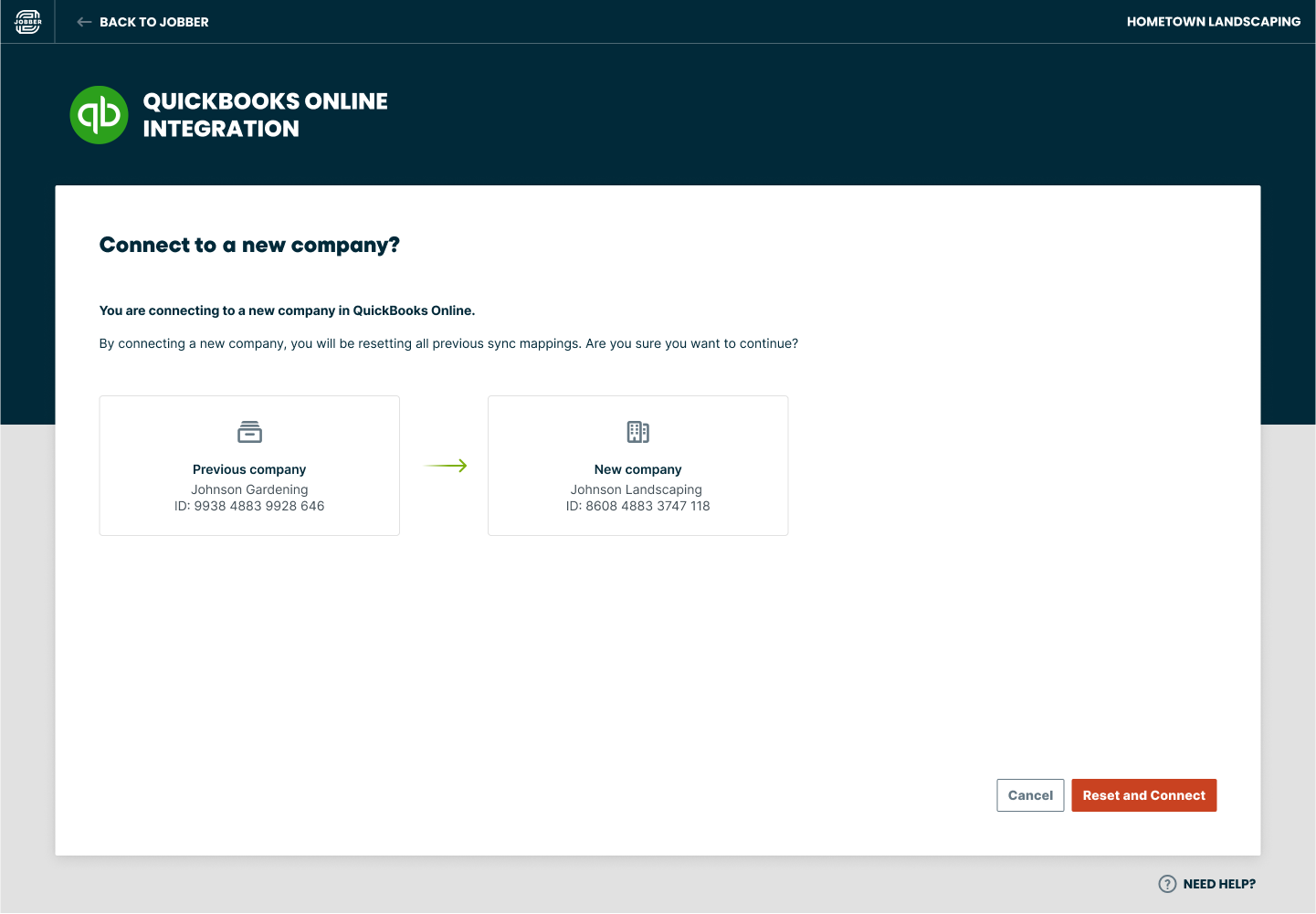Image resolution: width=1316 pixels, height=914 pixels.
Task: Click the archive box icon for previous company
Action: click(249, 432)
